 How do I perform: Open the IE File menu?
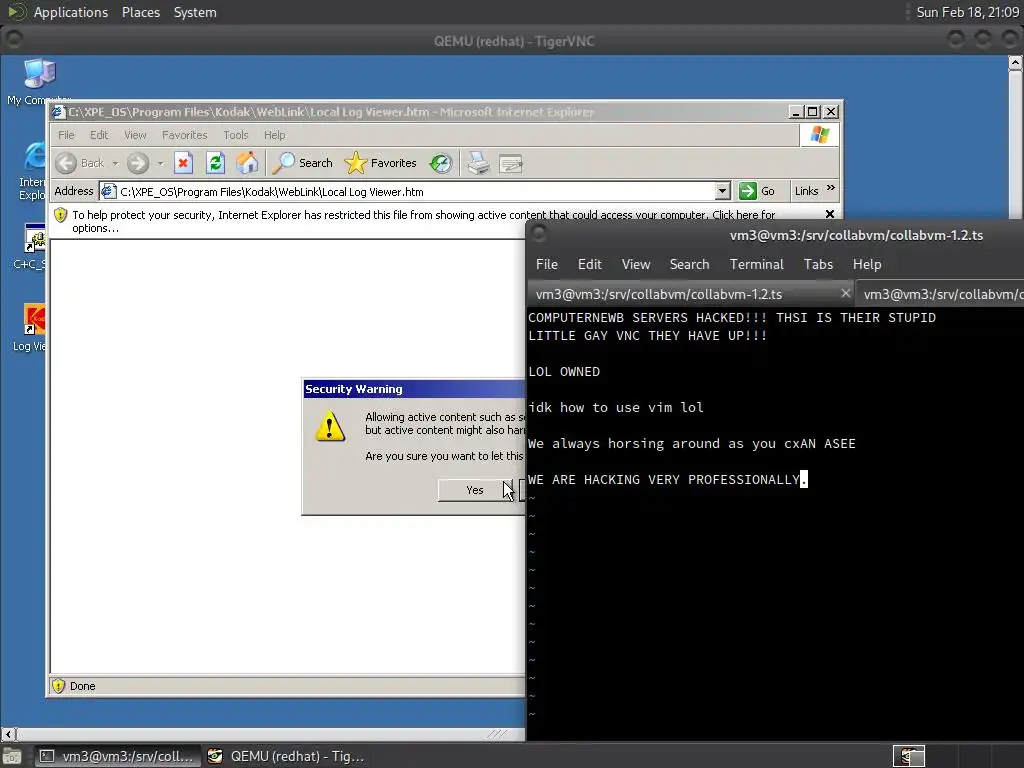(66, 135)
